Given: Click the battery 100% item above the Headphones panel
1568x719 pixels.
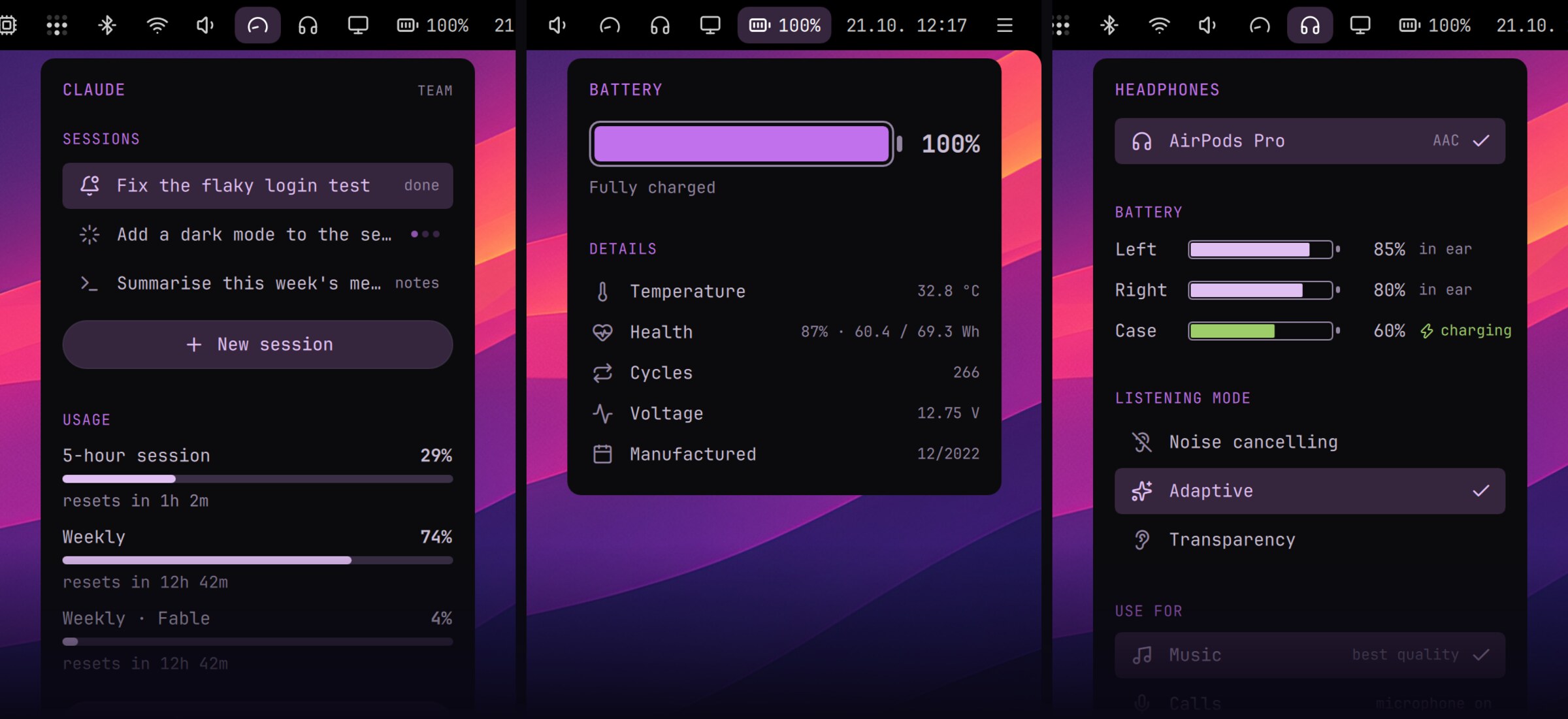Looking at the screenshot, I should click(1434, 25).
